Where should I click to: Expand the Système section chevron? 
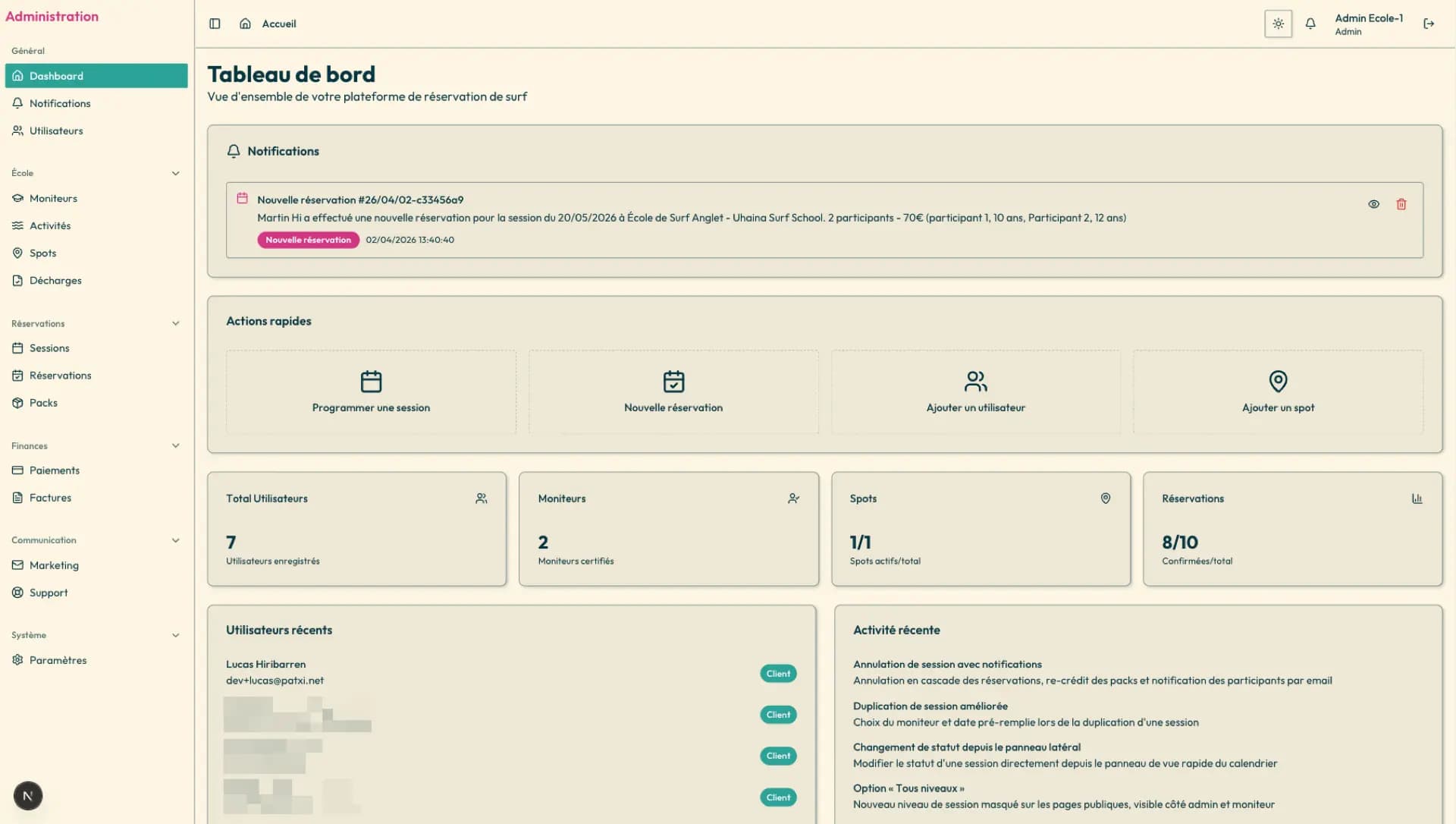coord(176,635)
